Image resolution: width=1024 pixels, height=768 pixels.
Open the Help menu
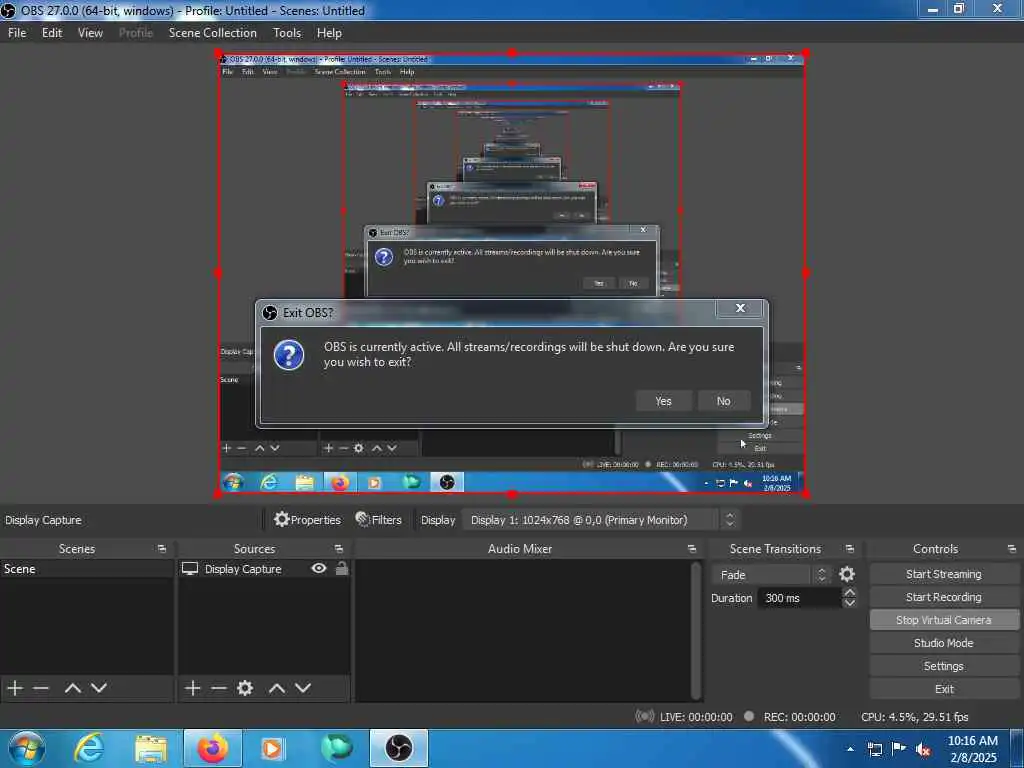(329, 33)
